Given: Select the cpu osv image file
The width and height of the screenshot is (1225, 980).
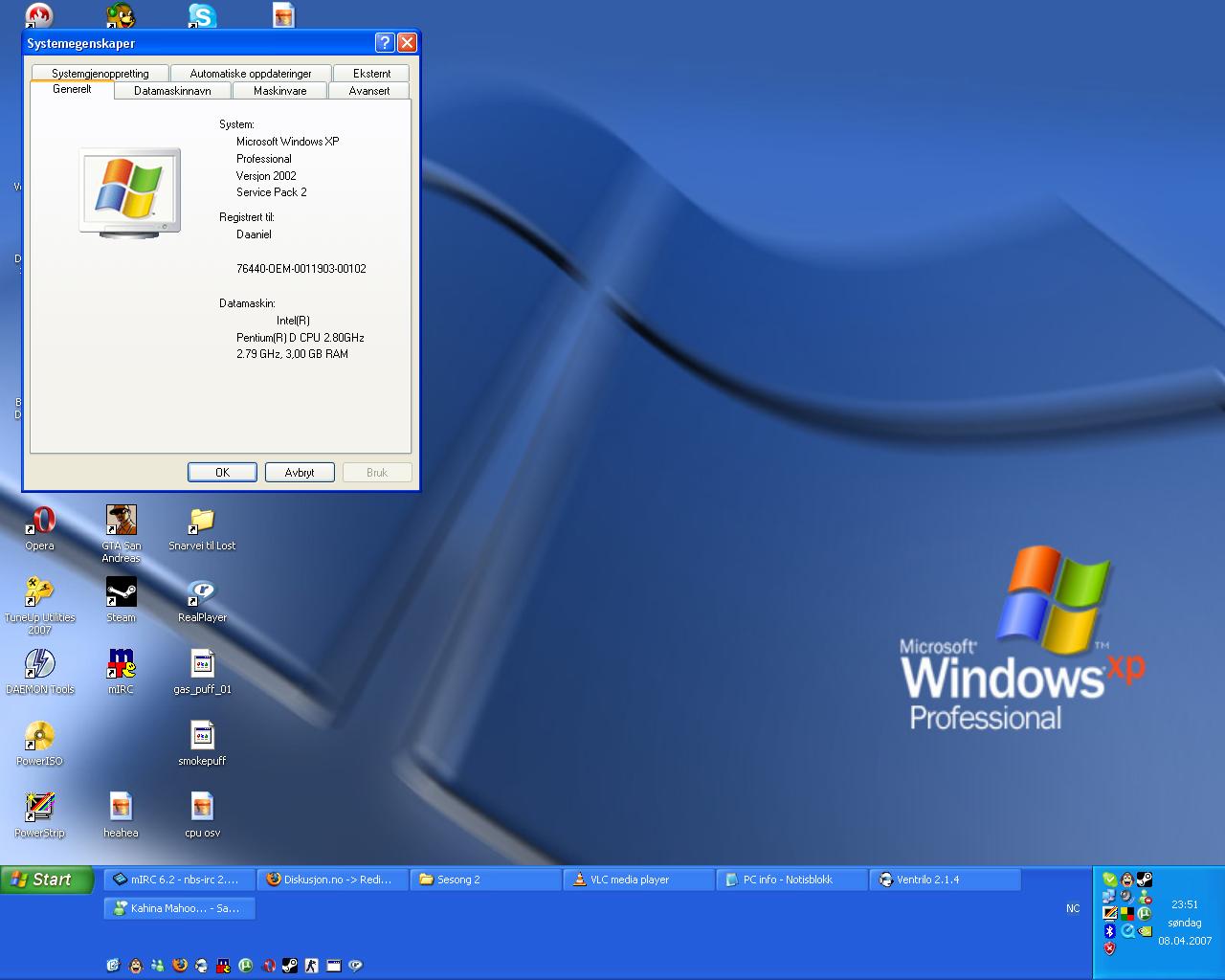Looking at the screenshot, I should click(x=202, y=814).
